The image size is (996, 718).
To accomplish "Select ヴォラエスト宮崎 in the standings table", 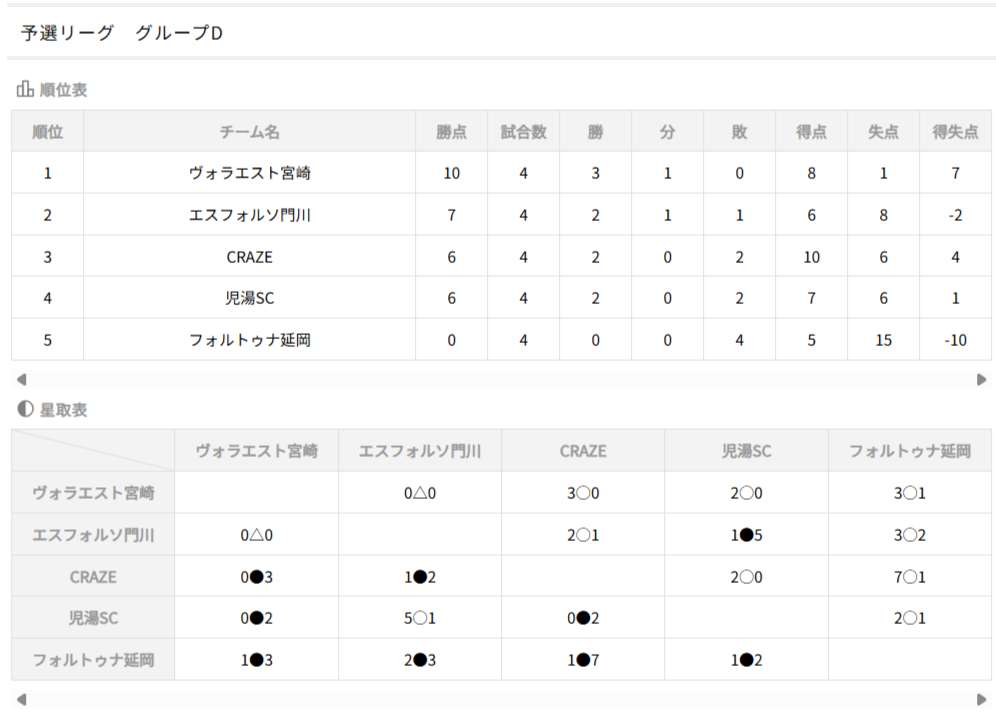I will click(249, 173).
